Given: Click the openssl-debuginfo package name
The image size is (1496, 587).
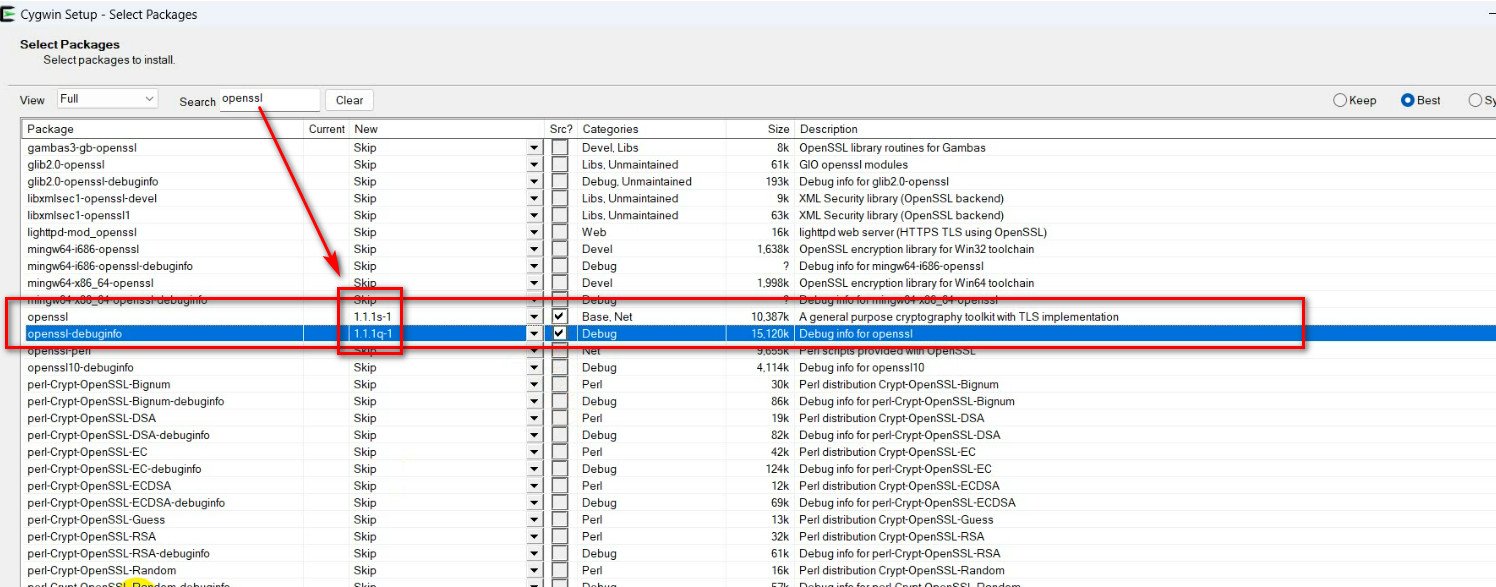Looking at the screenshot, I should pyautogui.click(x=75, y=333).
